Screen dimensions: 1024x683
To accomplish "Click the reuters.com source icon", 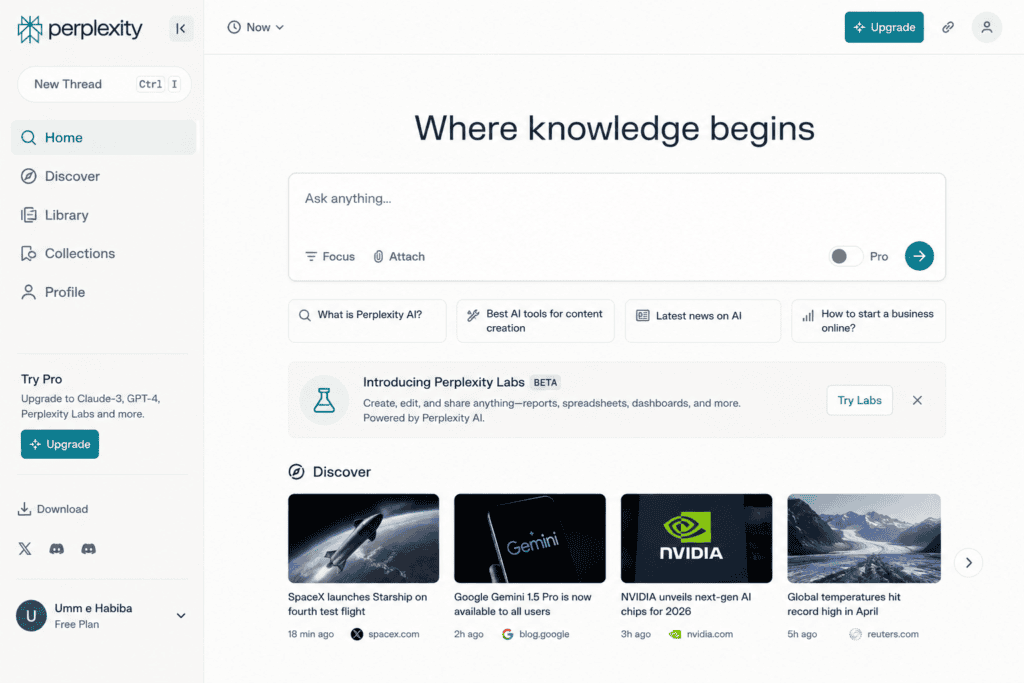I will click(x=855, y=634).
